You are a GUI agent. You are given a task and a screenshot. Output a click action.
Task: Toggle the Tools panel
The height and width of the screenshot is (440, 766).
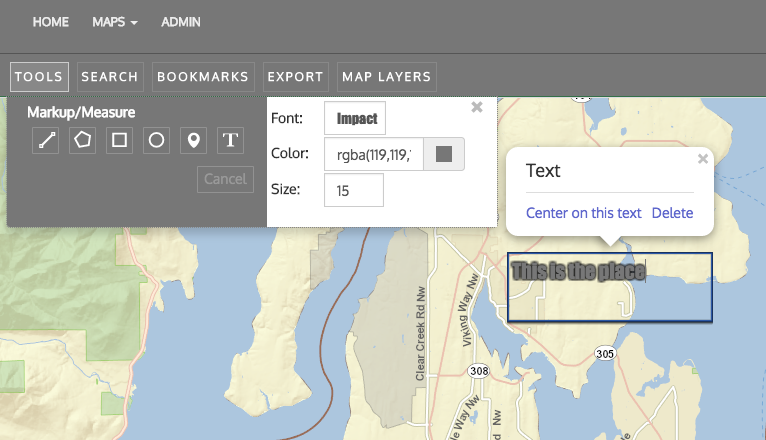coord(39,77)
